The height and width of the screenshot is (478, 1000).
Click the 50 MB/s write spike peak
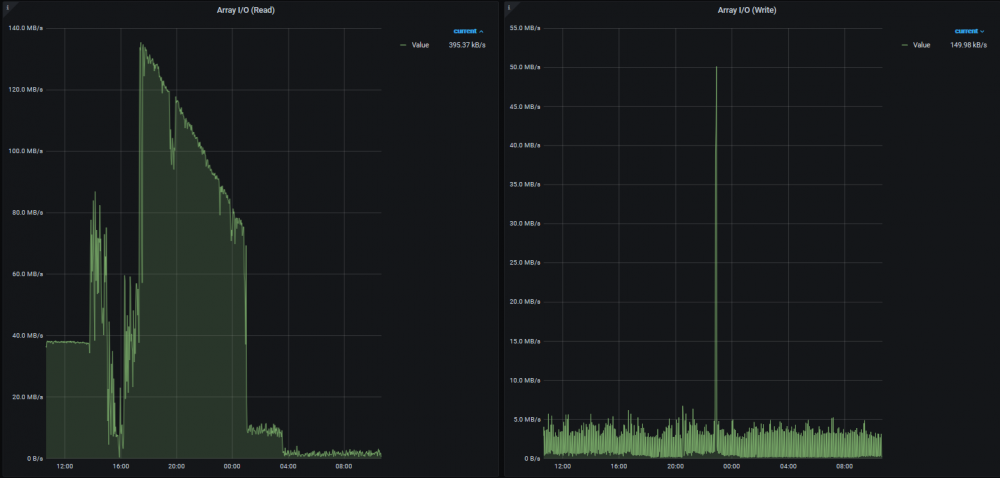pyautogui.click(x=716, y=67)
